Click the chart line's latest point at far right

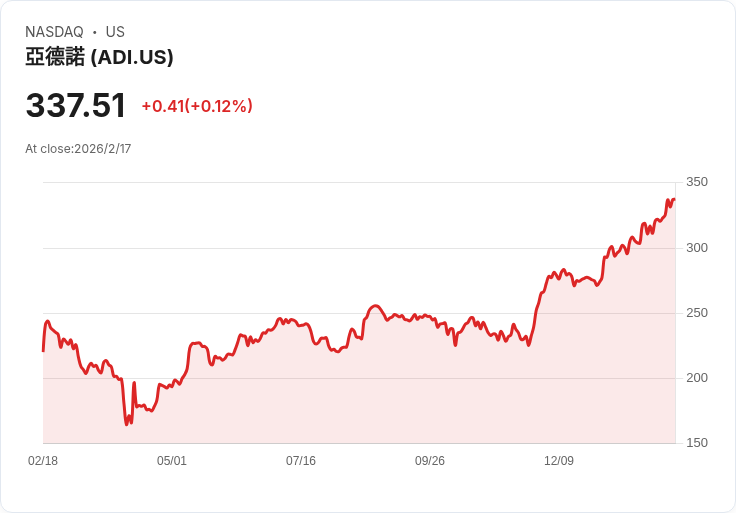click(674, 199)
